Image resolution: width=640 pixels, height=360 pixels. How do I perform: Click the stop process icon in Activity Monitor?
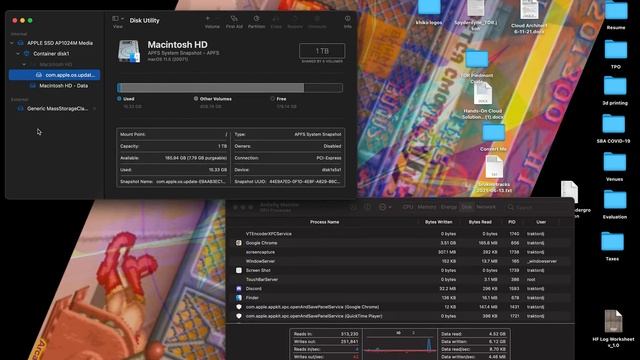point(353,207)
